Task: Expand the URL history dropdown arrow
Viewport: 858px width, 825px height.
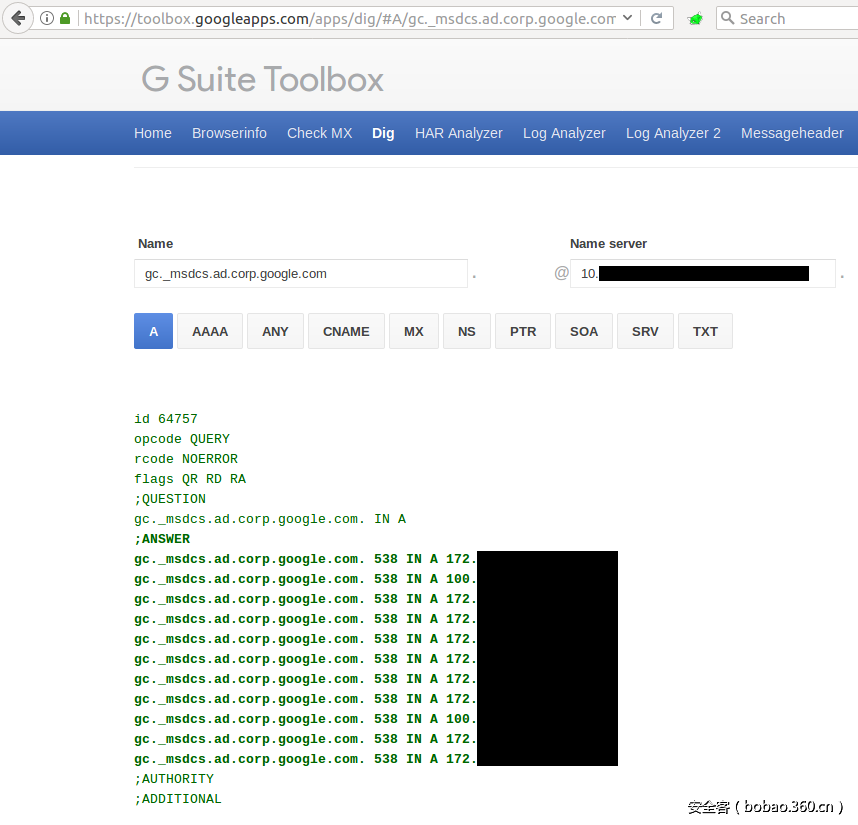Action: [x=627, y=18]
